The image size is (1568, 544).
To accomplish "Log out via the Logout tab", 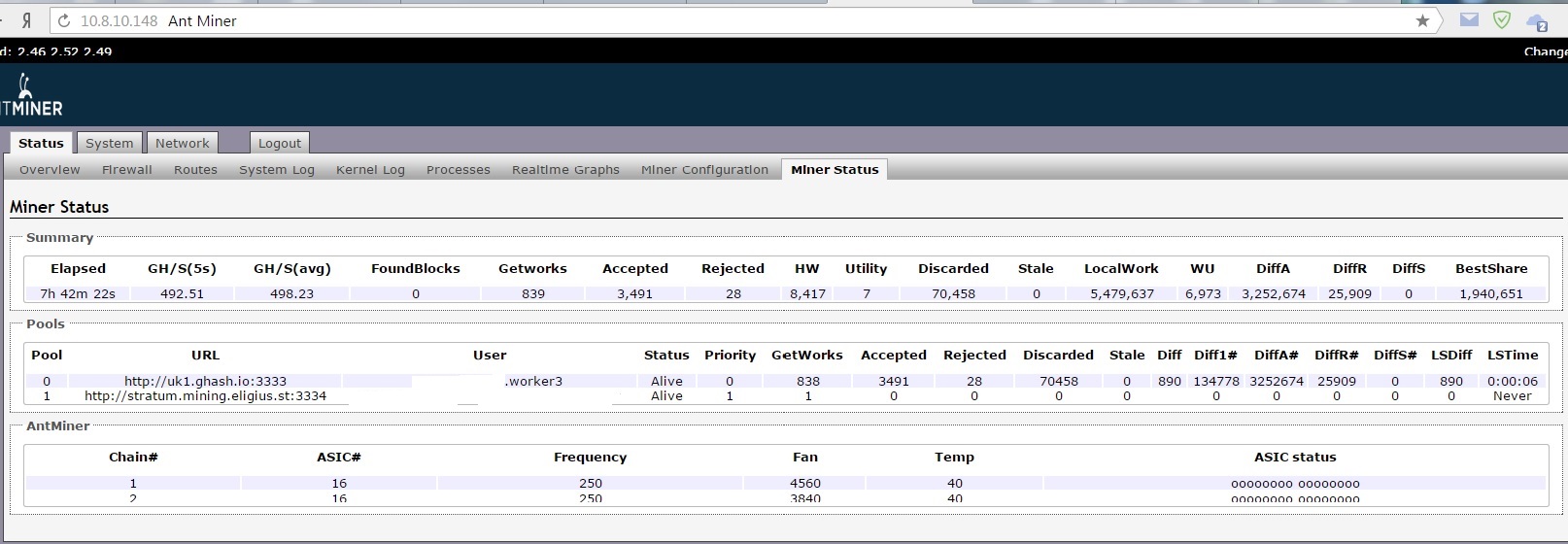I will pos(280,143).
